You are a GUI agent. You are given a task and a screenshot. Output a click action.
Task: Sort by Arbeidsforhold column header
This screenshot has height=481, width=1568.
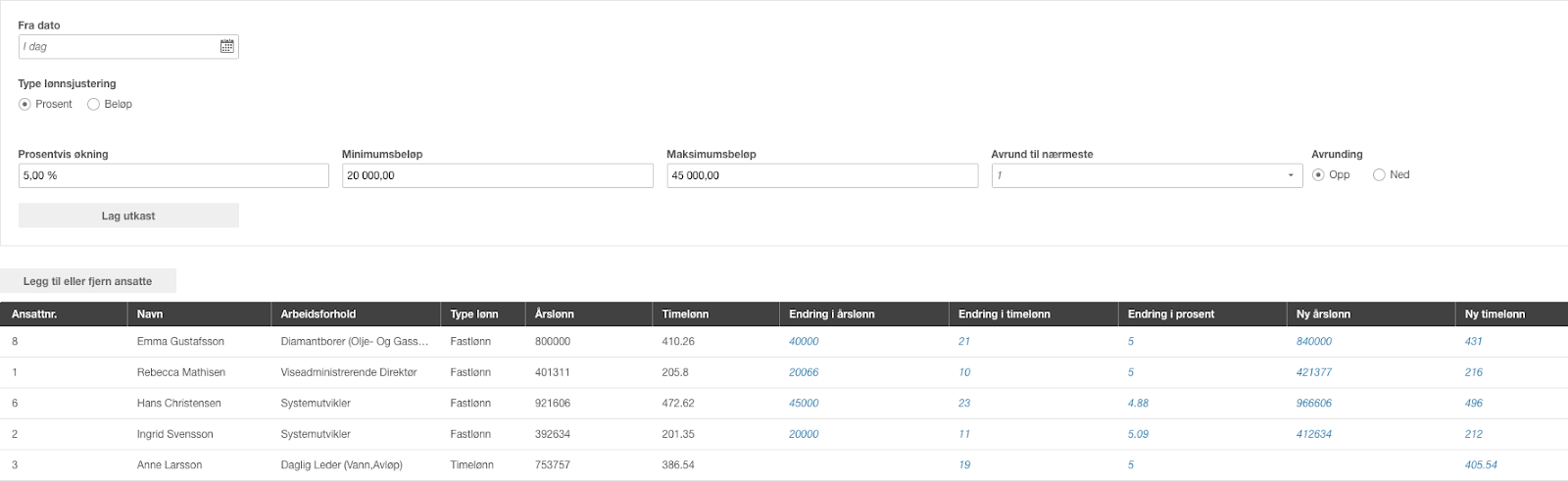click(x=355, y=313)
